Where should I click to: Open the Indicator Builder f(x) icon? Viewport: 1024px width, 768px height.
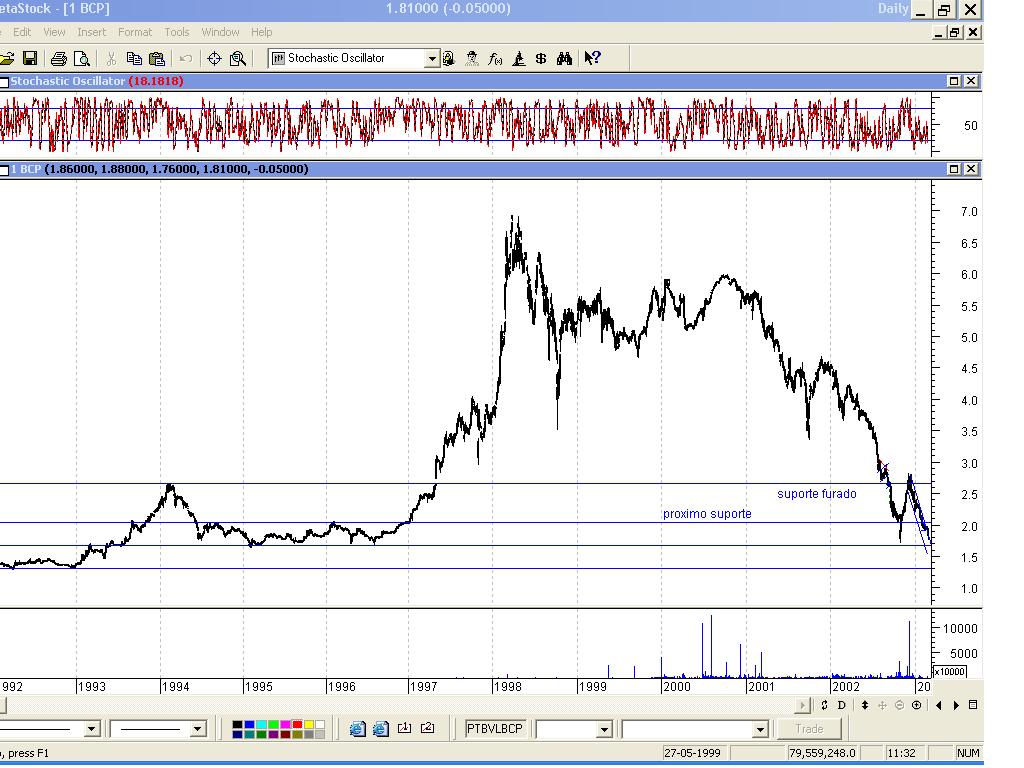(x=495, y=59)
